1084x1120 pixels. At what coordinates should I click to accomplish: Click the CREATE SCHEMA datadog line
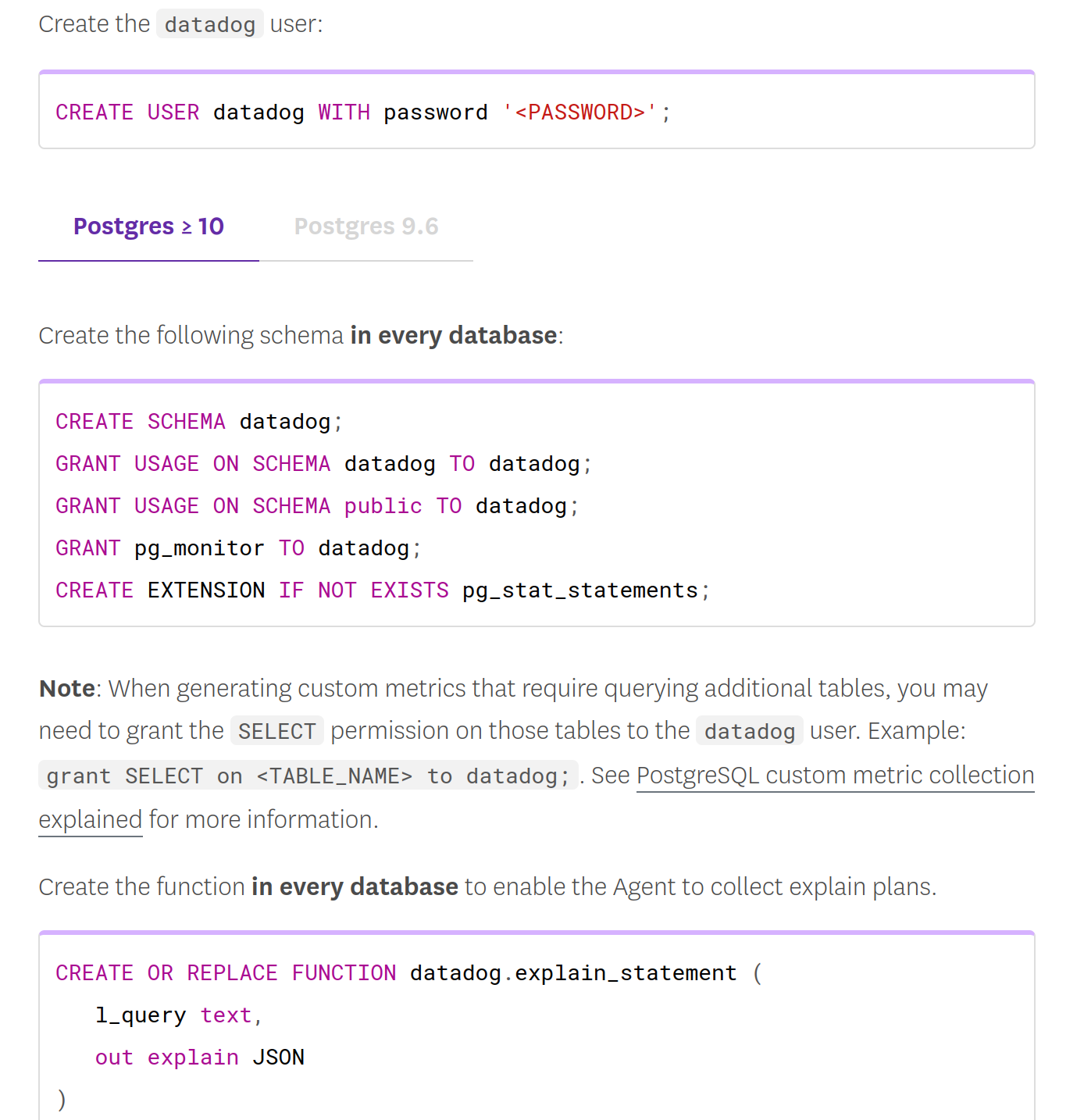[x=198, y=421]
